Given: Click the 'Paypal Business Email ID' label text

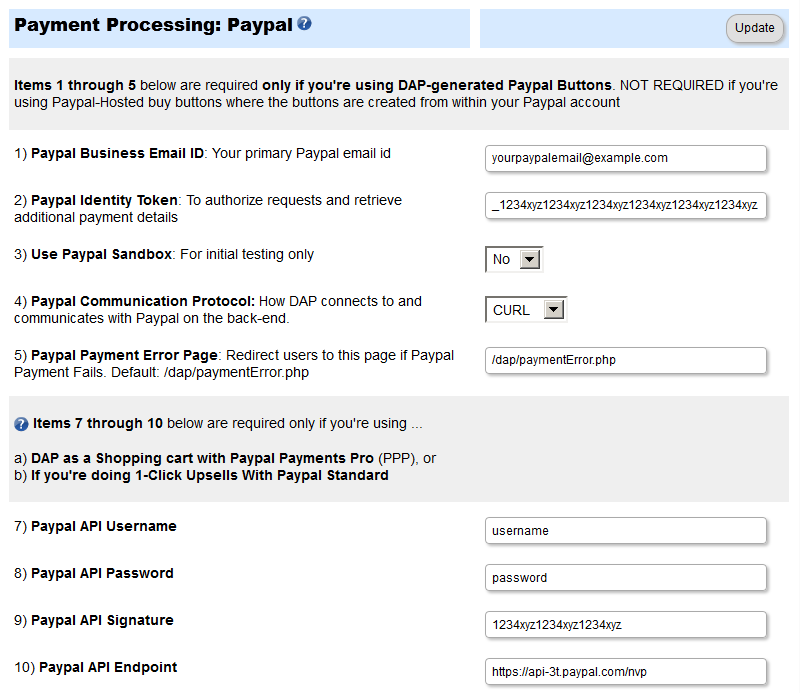Looking at the screenshot, I should pyautogui.click(x=117, y=154).
